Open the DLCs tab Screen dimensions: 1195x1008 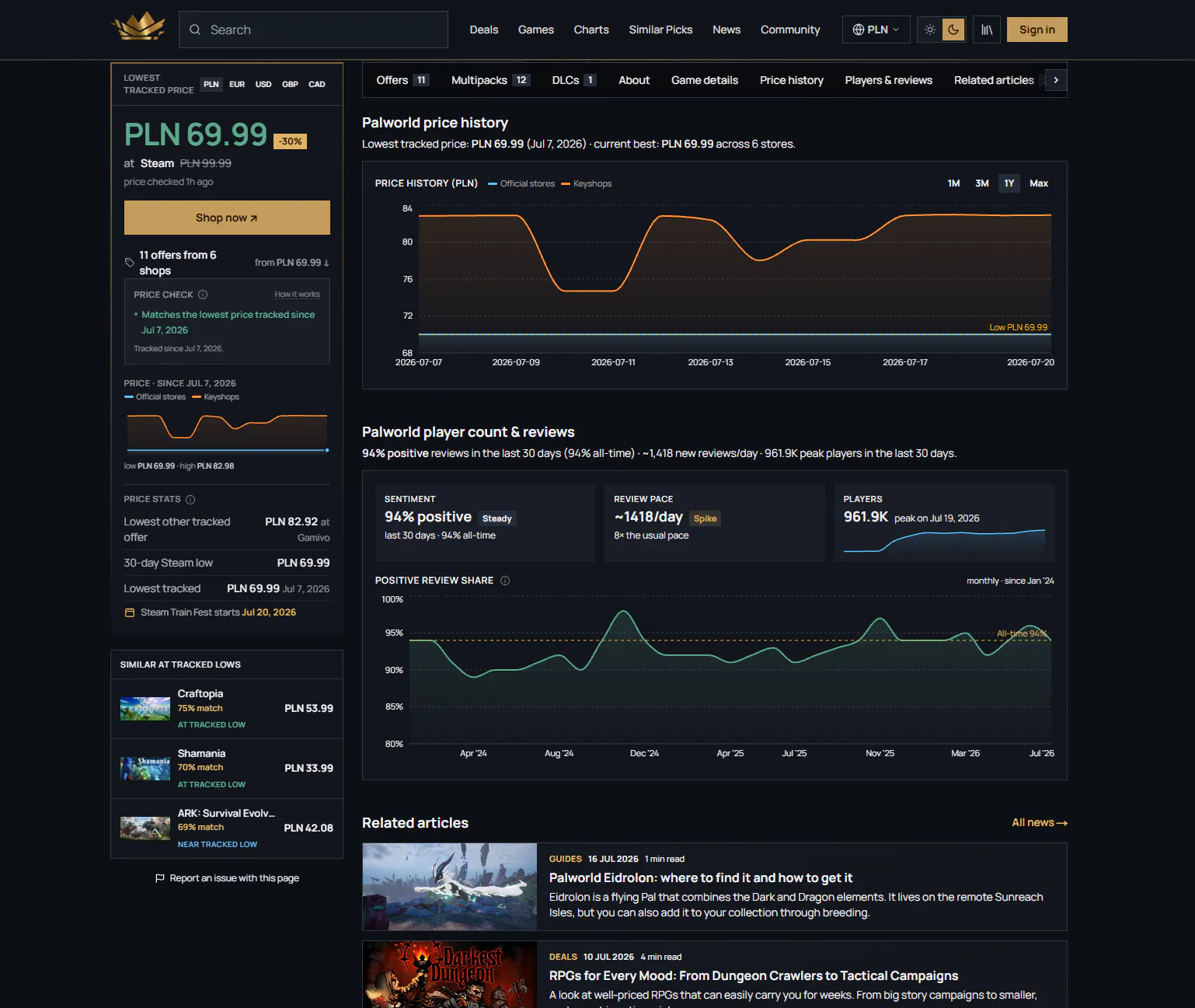coord(574,80)
